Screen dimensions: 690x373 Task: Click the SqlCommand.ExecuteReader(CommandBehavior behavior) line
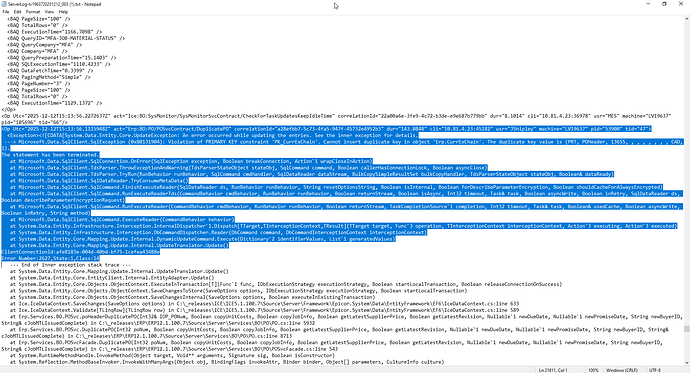[122, 219]
